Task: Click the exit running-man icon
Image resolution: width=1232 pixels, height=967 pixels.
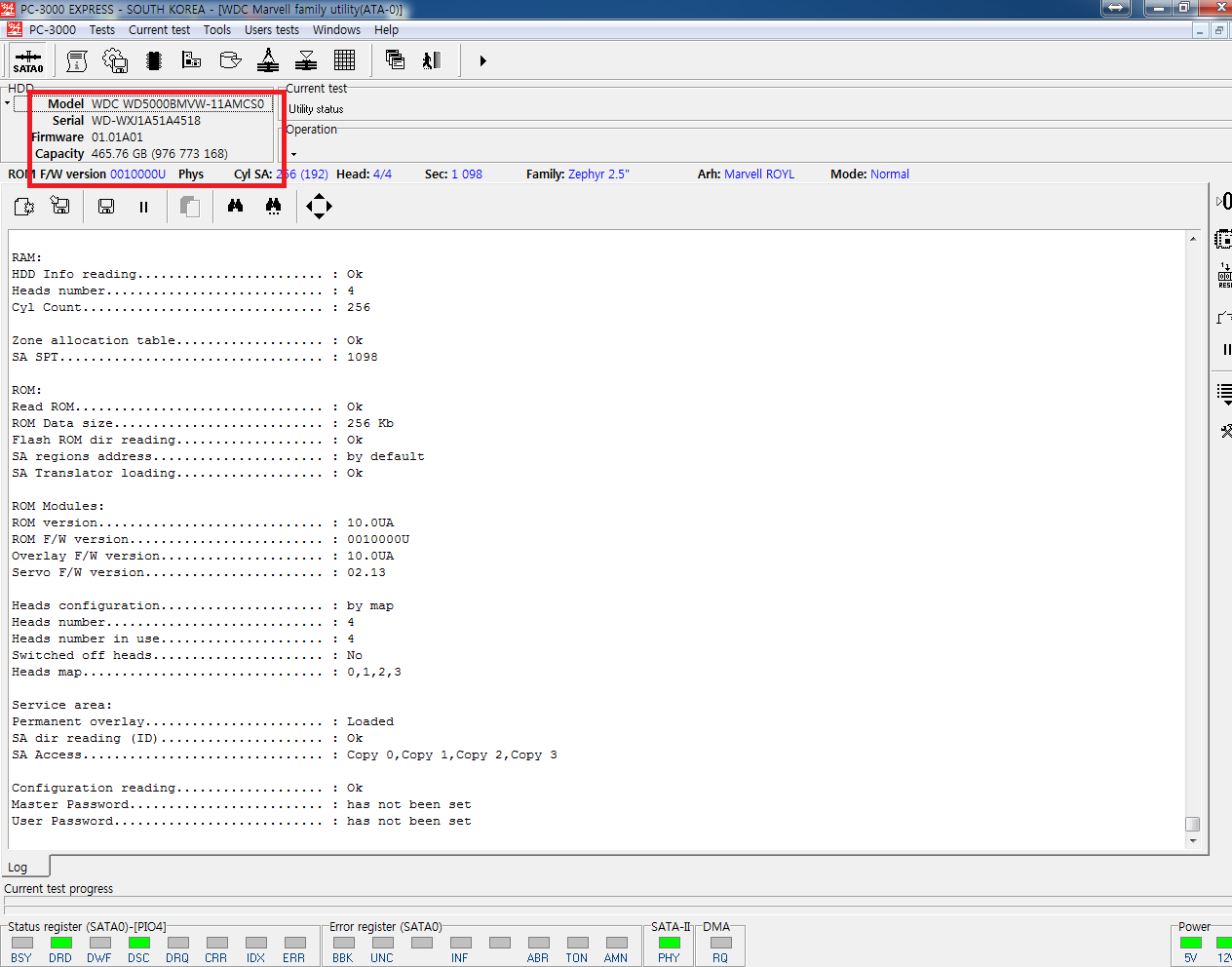Action: click(x=432, y=60)
